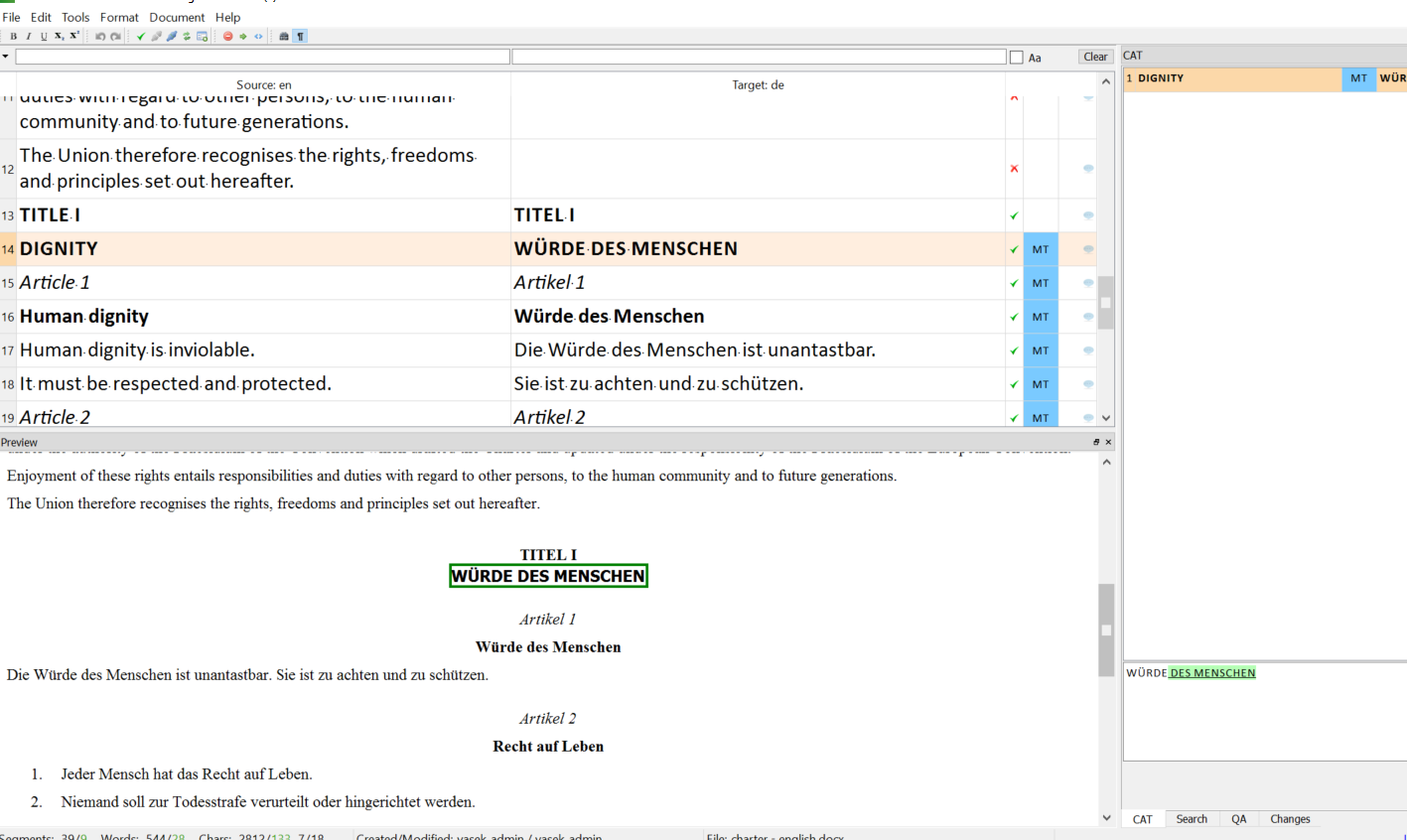Viewport: 1407px width, 840px height.
Task: Switch to the QA tab
Action: (x=1239, y=819)
